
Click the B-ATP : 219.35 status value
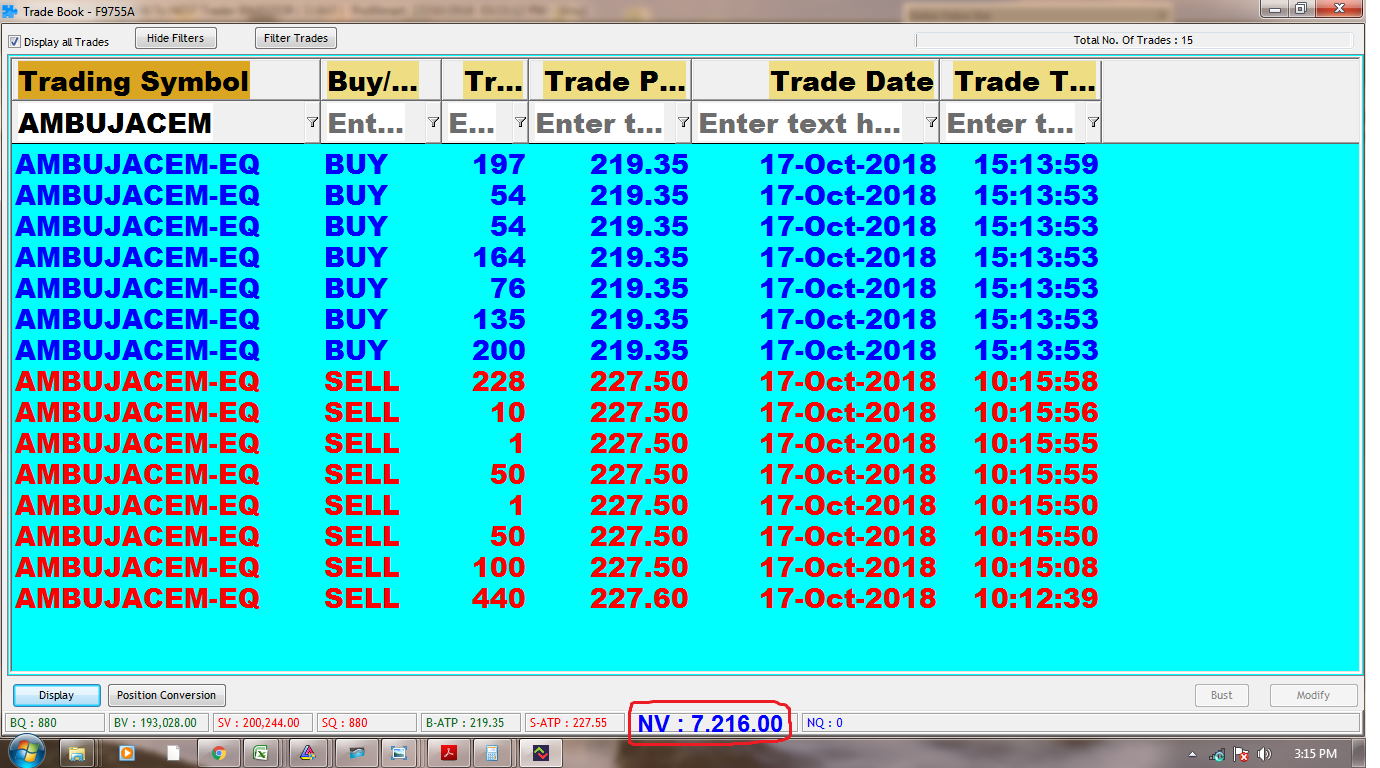(x=470, y=722)
